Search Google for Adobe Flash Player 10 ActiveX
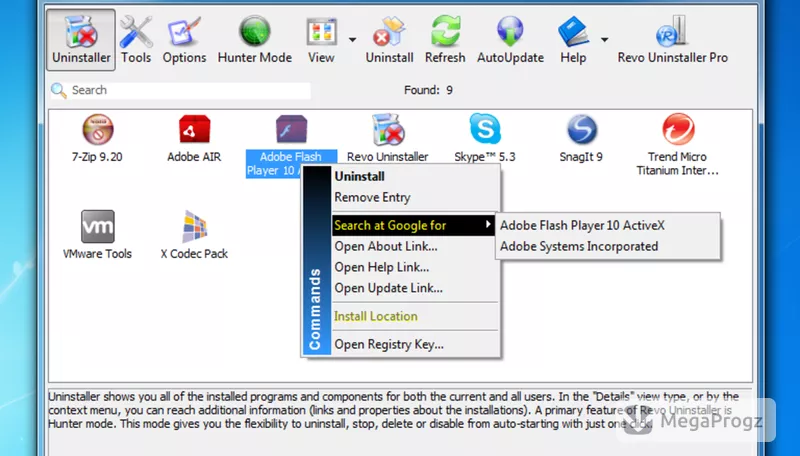This screenshot has height=456, width=800. click(x=608, y=225)
